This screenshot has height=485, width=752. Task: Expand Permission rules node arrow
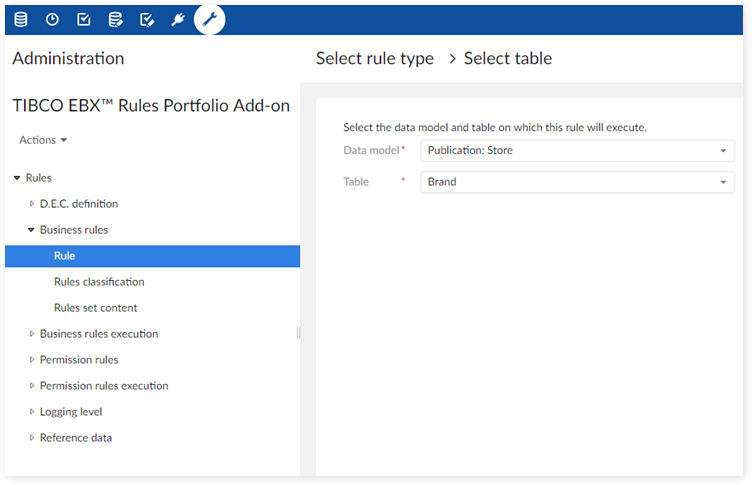click(x=32, y=359)
